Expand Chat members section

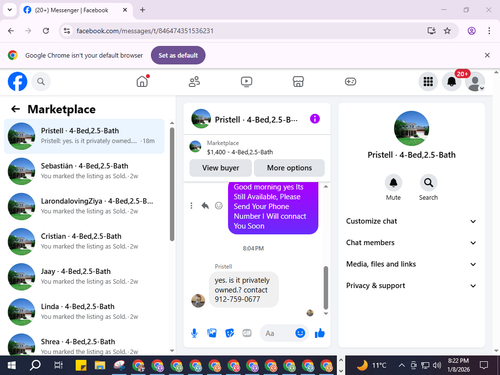411,243
